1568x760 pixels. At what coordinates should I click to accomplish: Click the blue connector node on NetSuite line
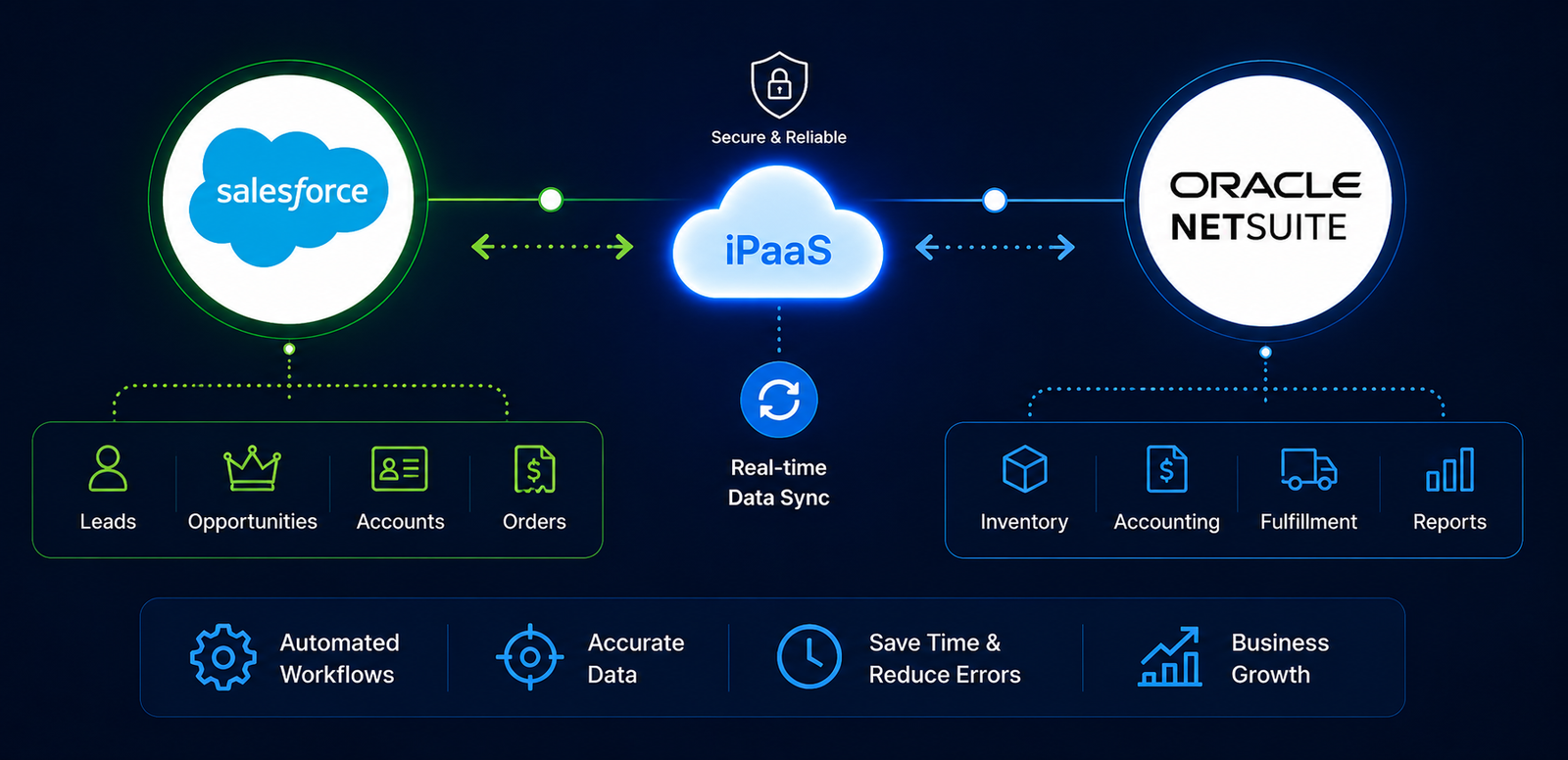[x=995, y=201]
